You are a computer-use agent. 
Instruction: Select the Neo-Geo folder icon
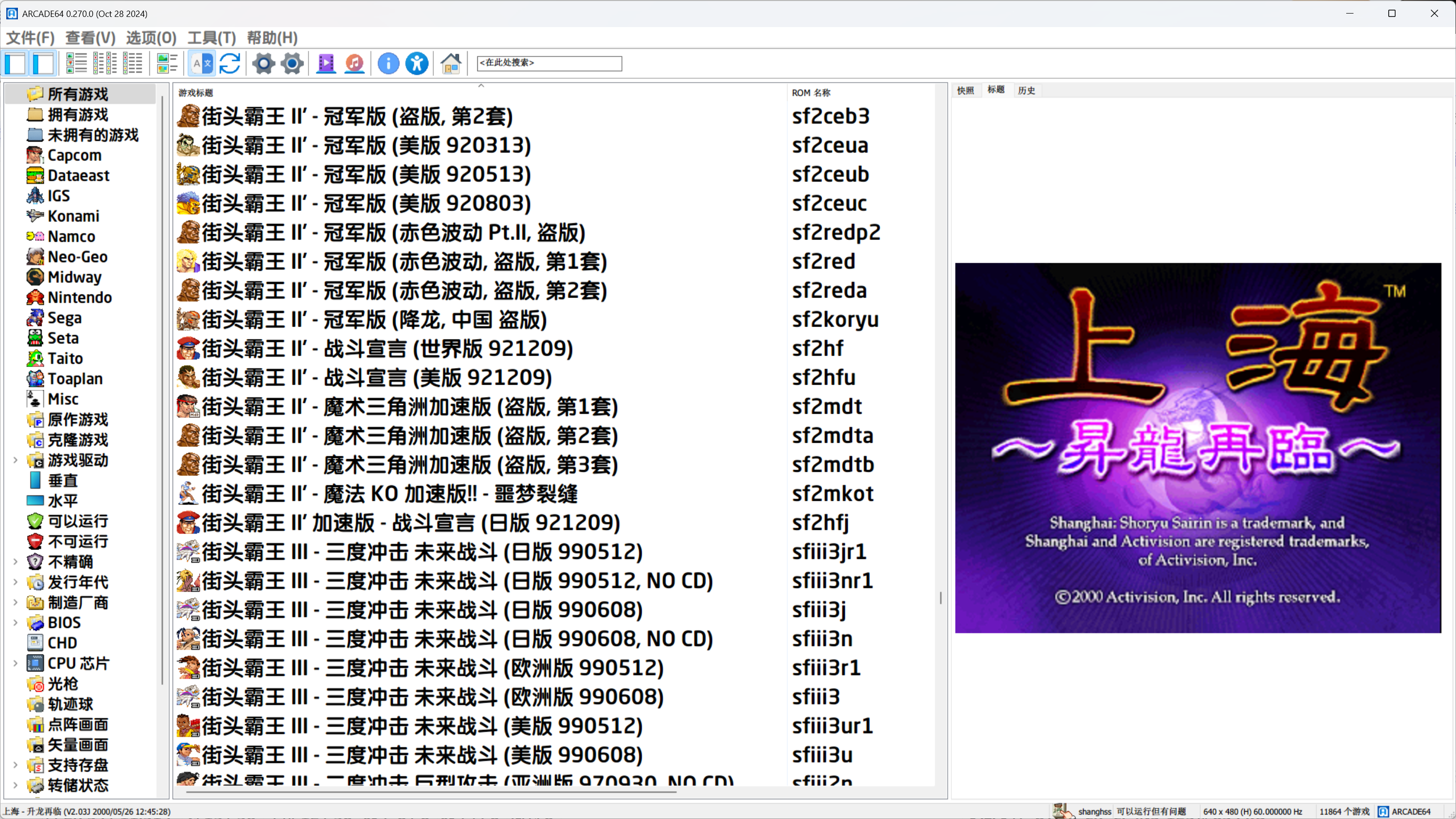click(35, 257)
